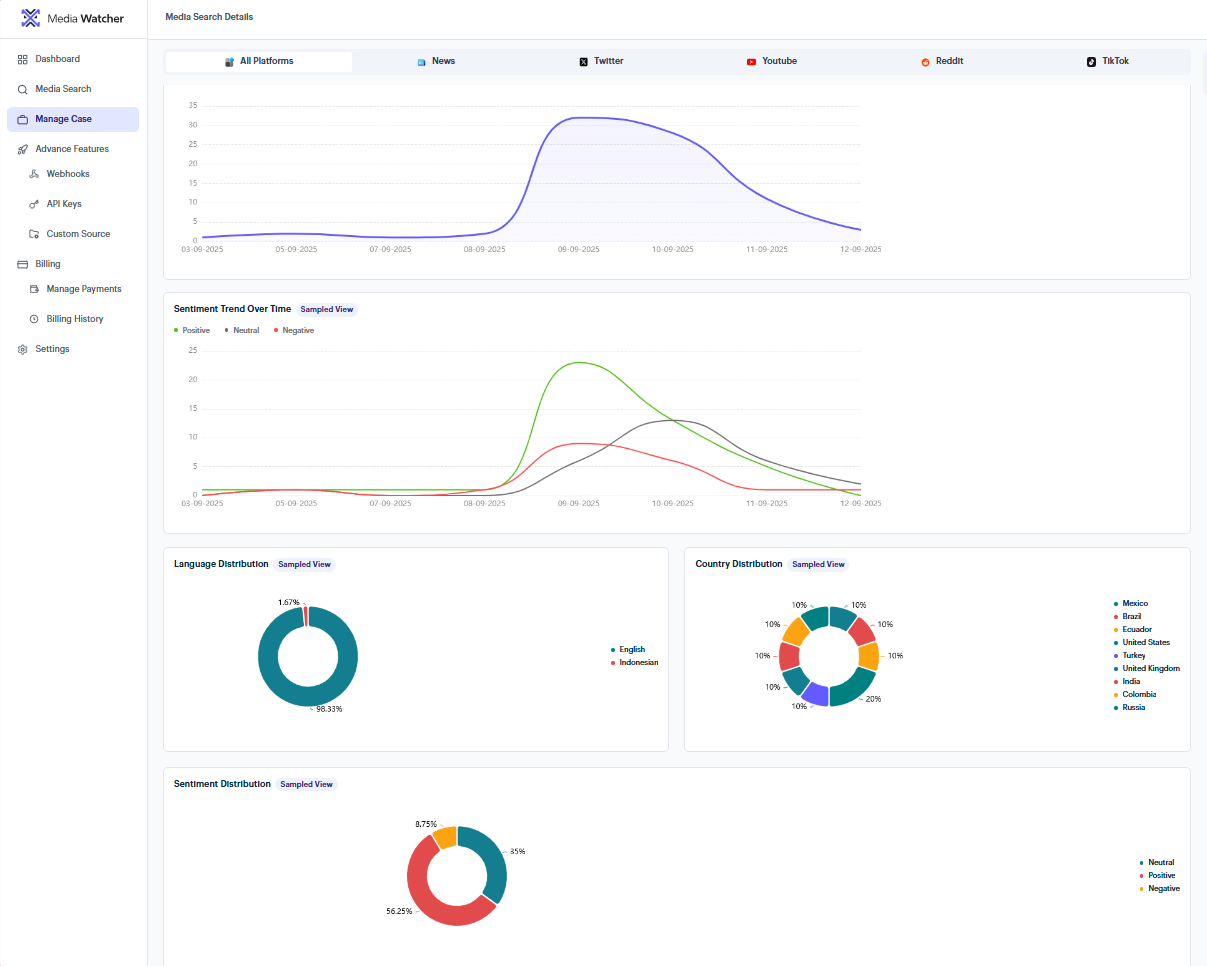Click the API Keys key icon
This screenshot has height=966, width=1207.
pyautogui.click(x=34, y=204)
